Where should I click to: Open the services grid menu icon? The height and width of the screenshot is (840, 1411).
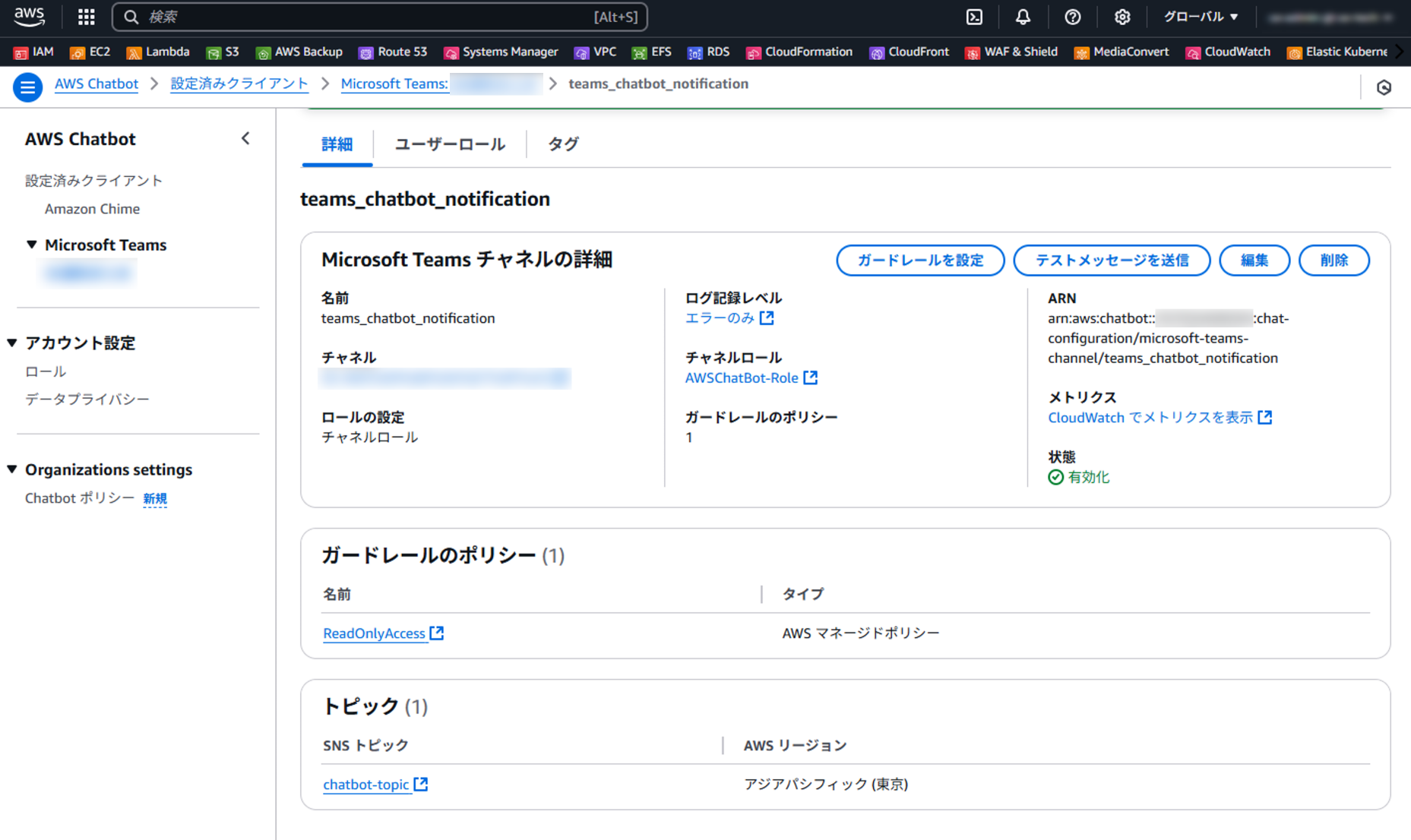tap(85, 17)
